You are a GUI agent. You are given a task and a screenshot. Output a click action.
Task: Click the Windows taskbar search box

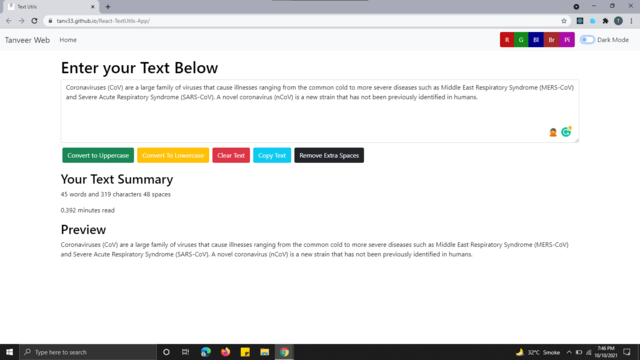point(88,352)
